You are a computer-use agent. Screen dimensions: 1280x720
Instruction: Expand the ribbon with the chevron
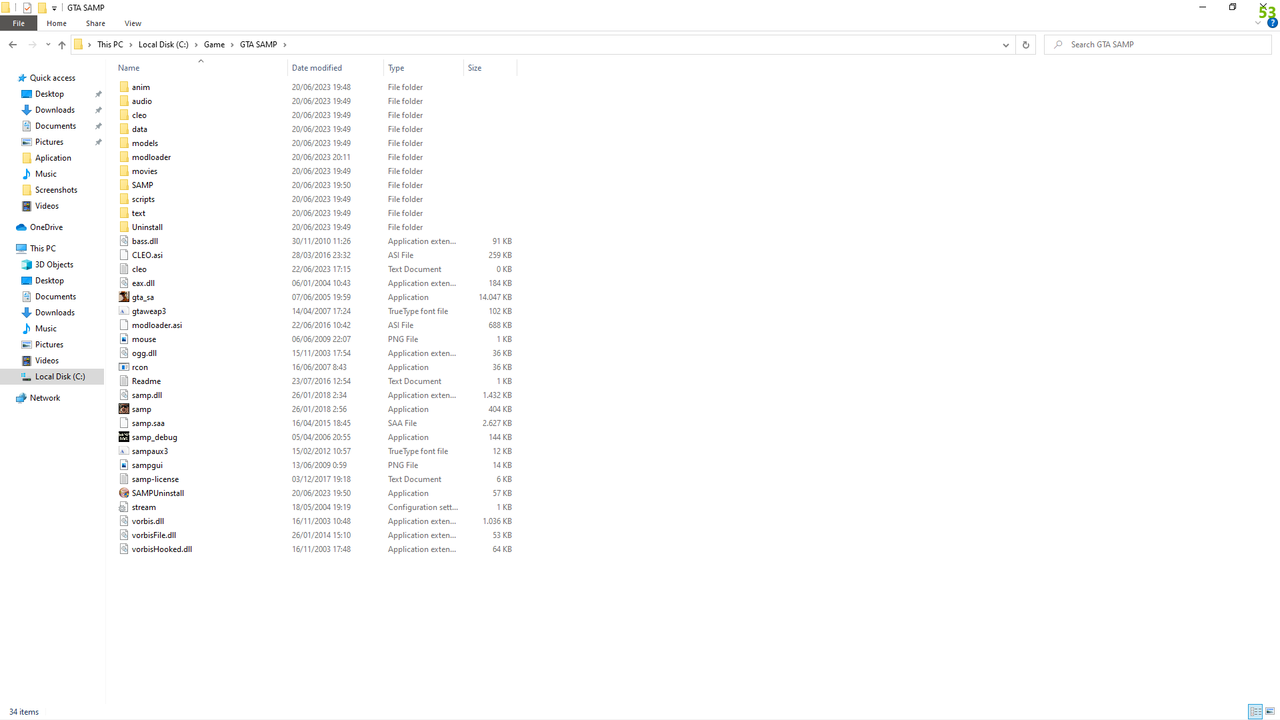pos(1259,23)
